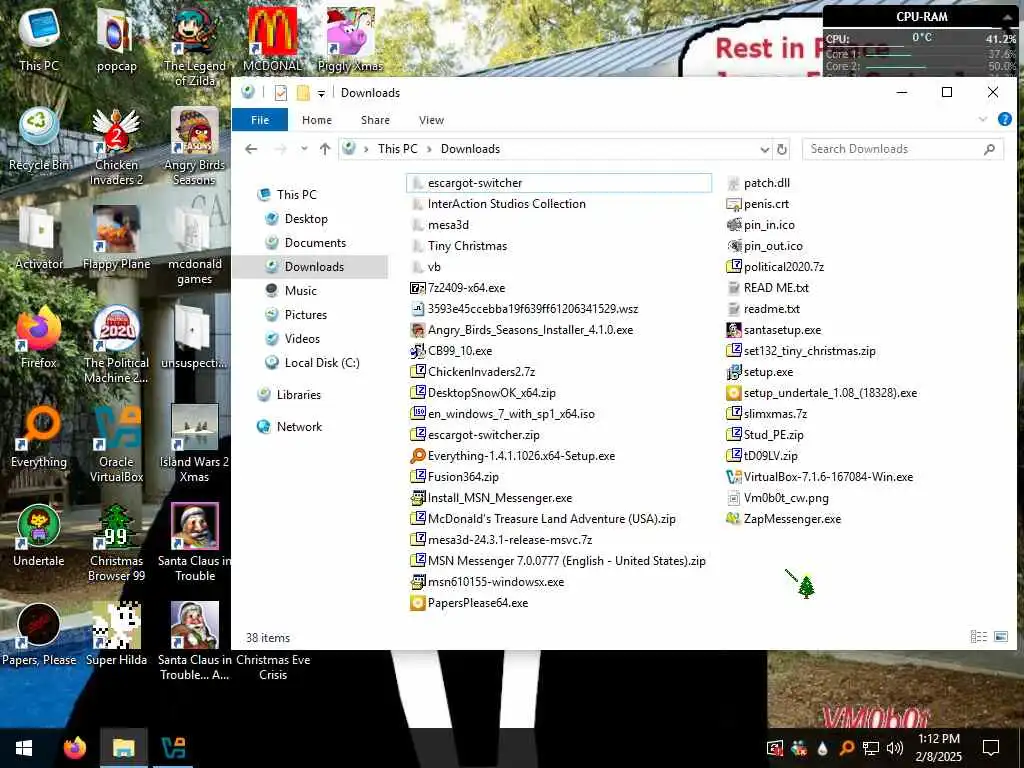Open the View ribbon tab

pyautogui.click(x=431, y=120)
